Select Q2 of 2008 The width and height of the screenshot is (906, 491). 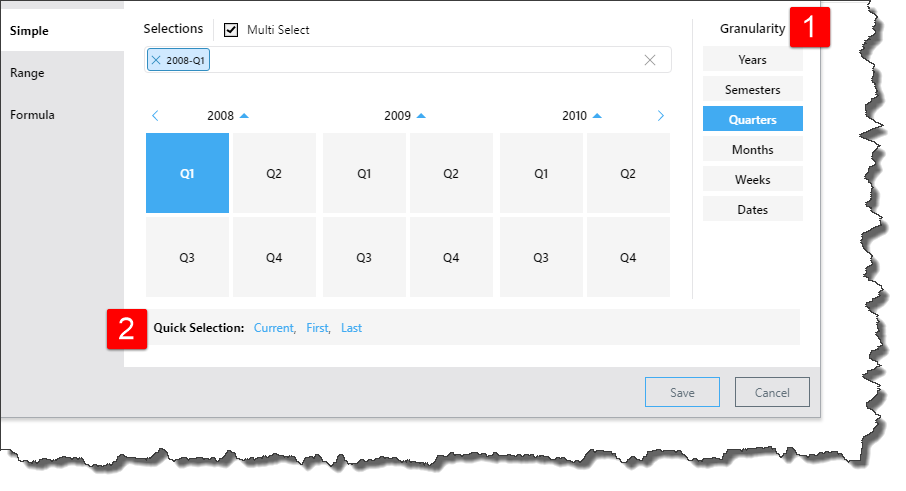tap(274, 174)
